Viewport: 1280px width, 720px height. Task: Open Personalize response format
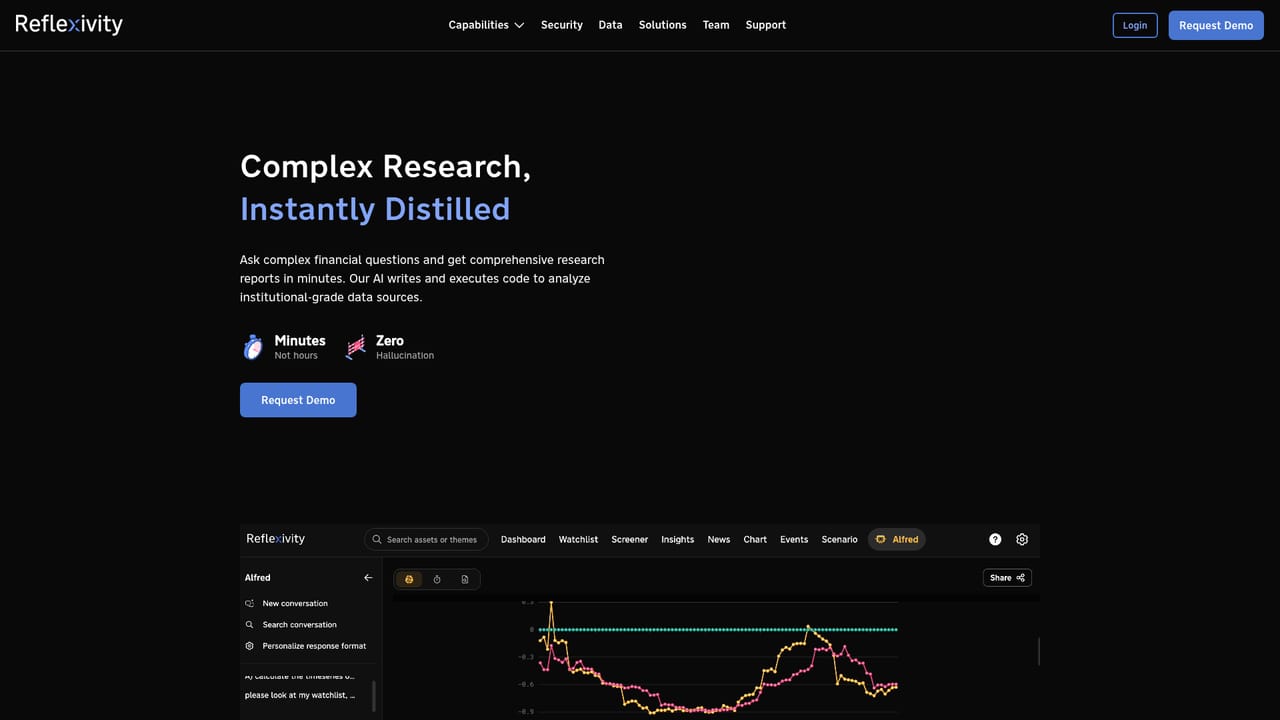[305, 646]
